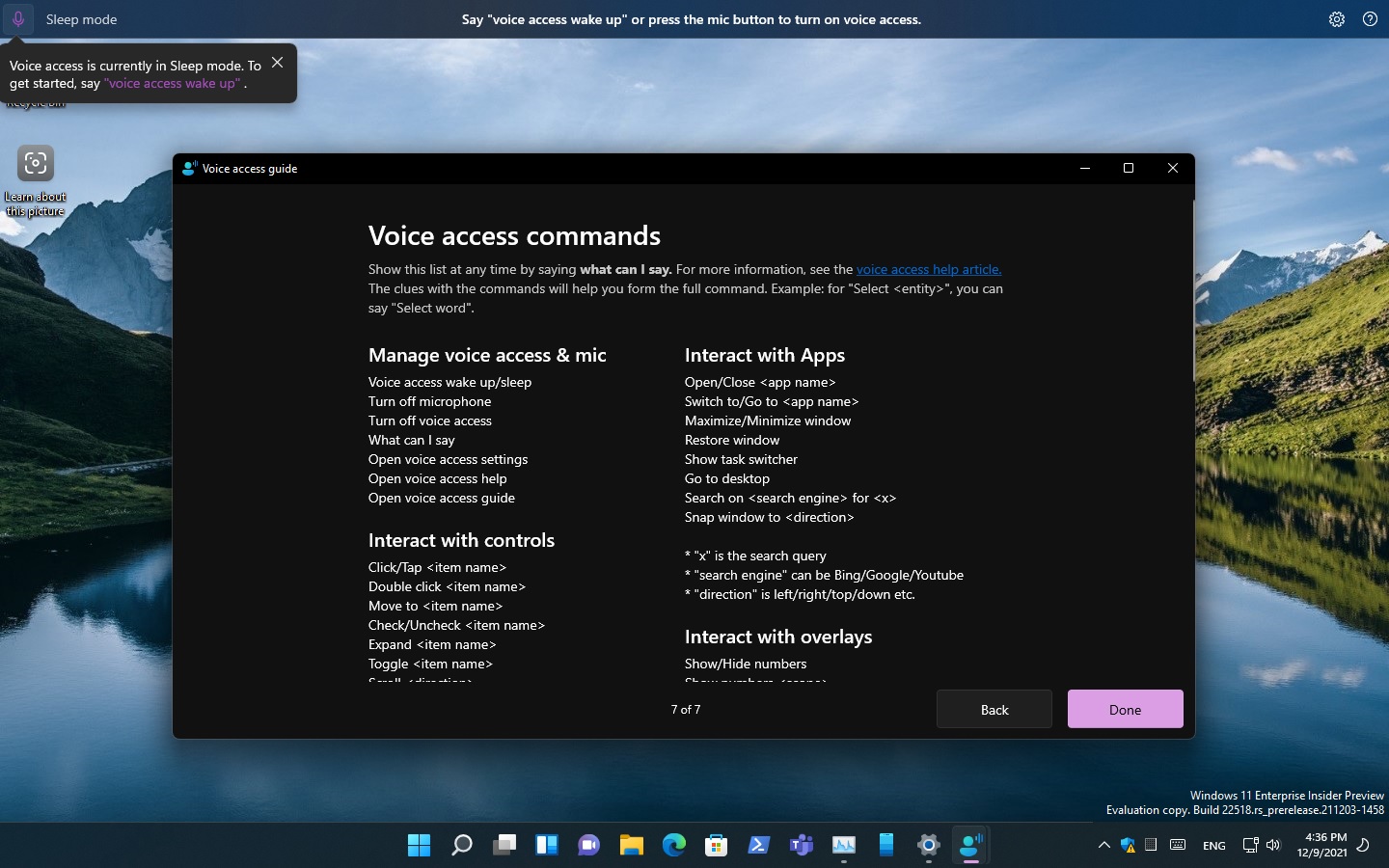Launch Windows PowerShell from the taskbar
1389x868 pixels.
click(758, 846)
